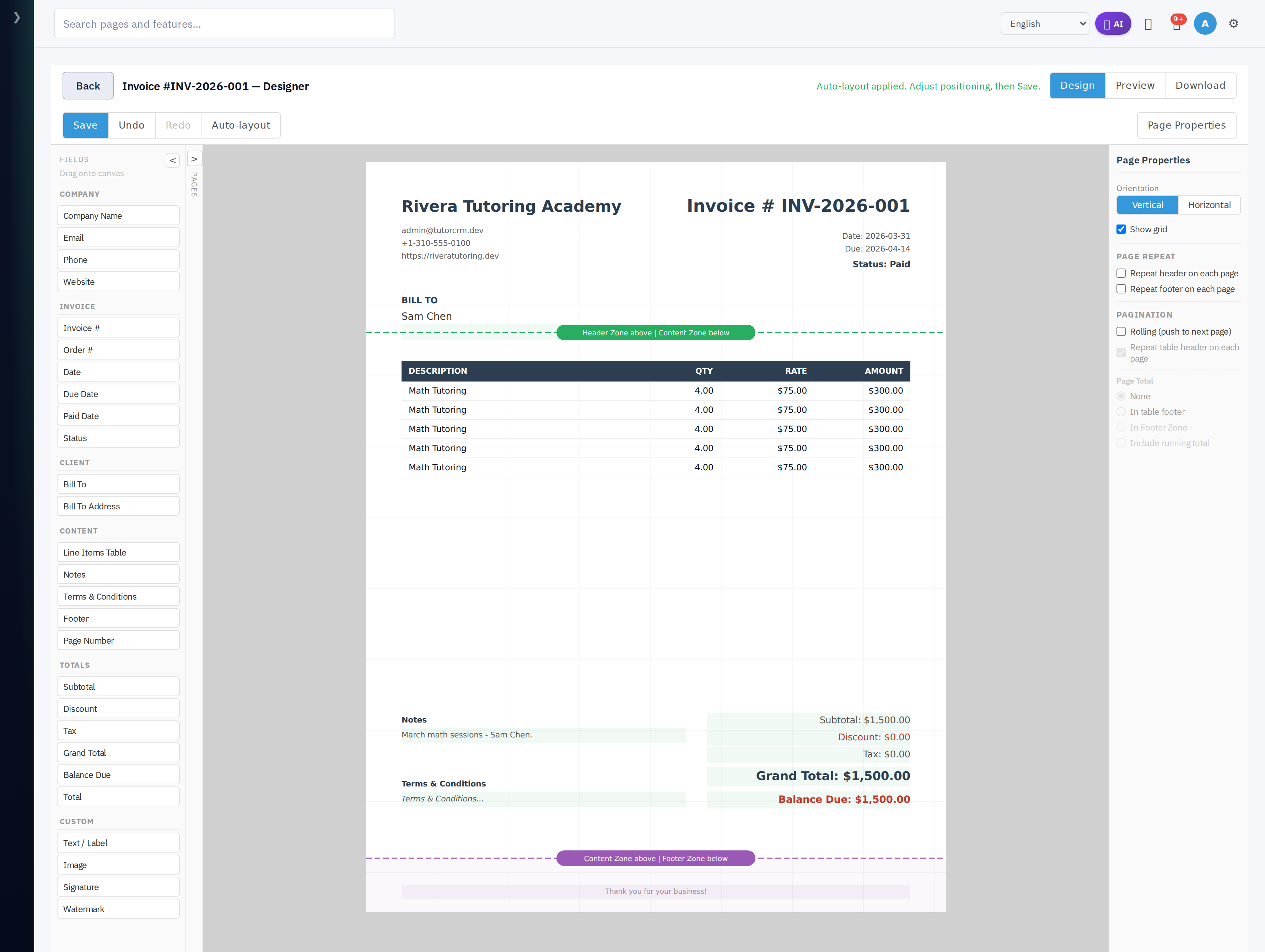Open the user avatar A menu
The image size is (1265, 952).
point(1204,24)
